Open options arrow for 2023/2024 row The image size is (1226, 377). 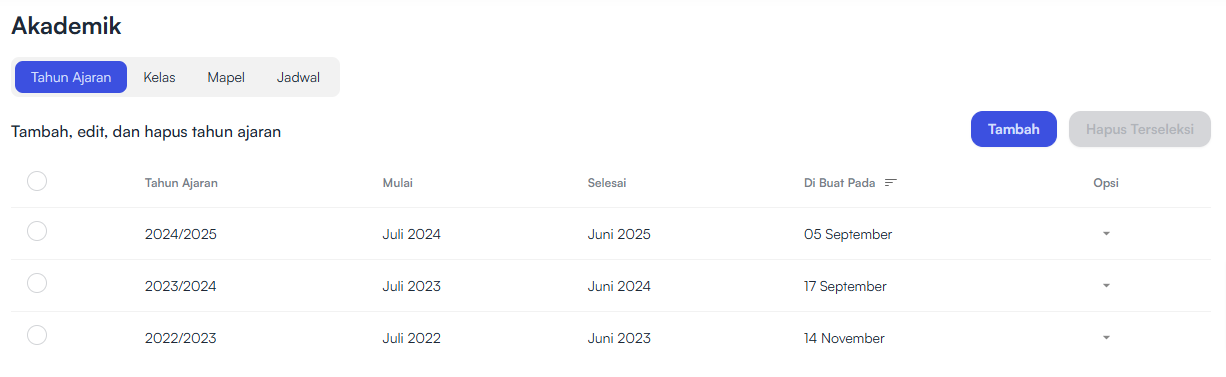pos(1106,286)
